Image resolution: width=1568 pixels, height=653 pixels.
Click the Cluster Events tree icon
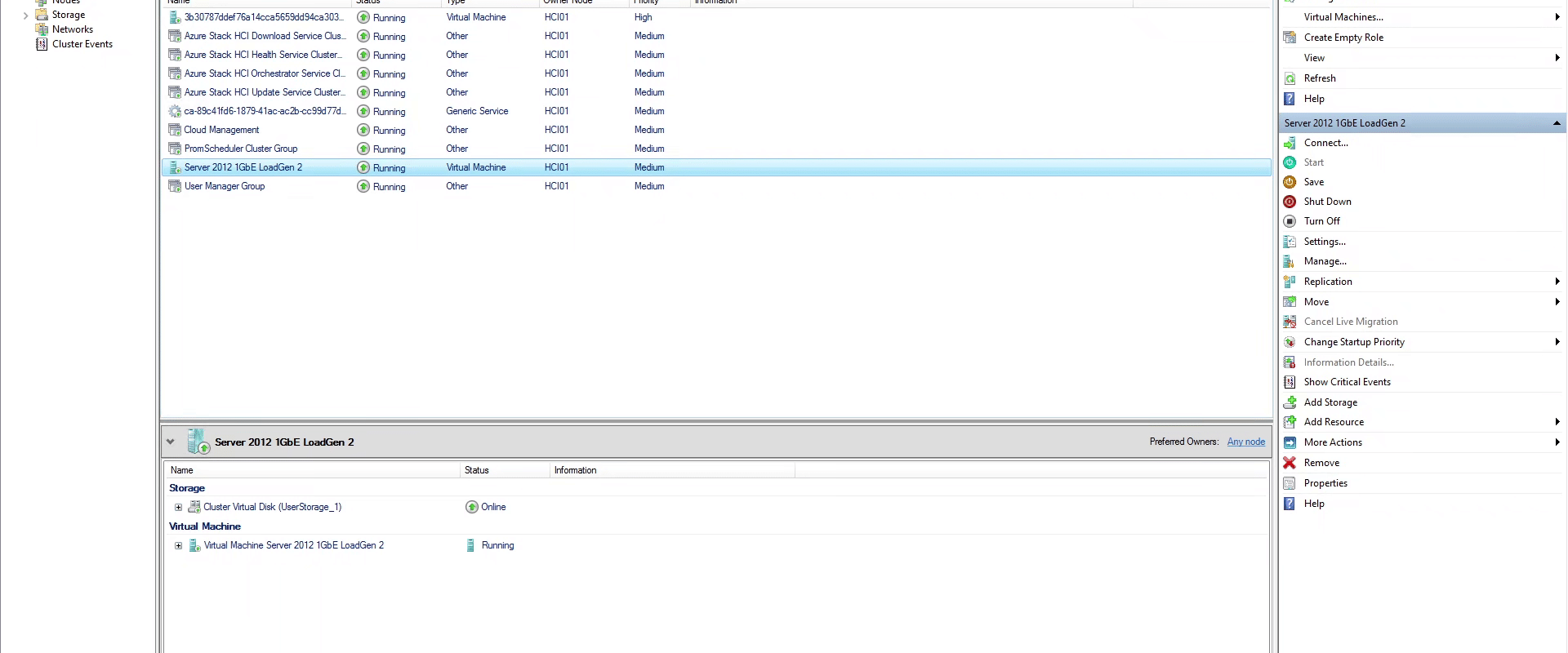(x=42, y=44)
